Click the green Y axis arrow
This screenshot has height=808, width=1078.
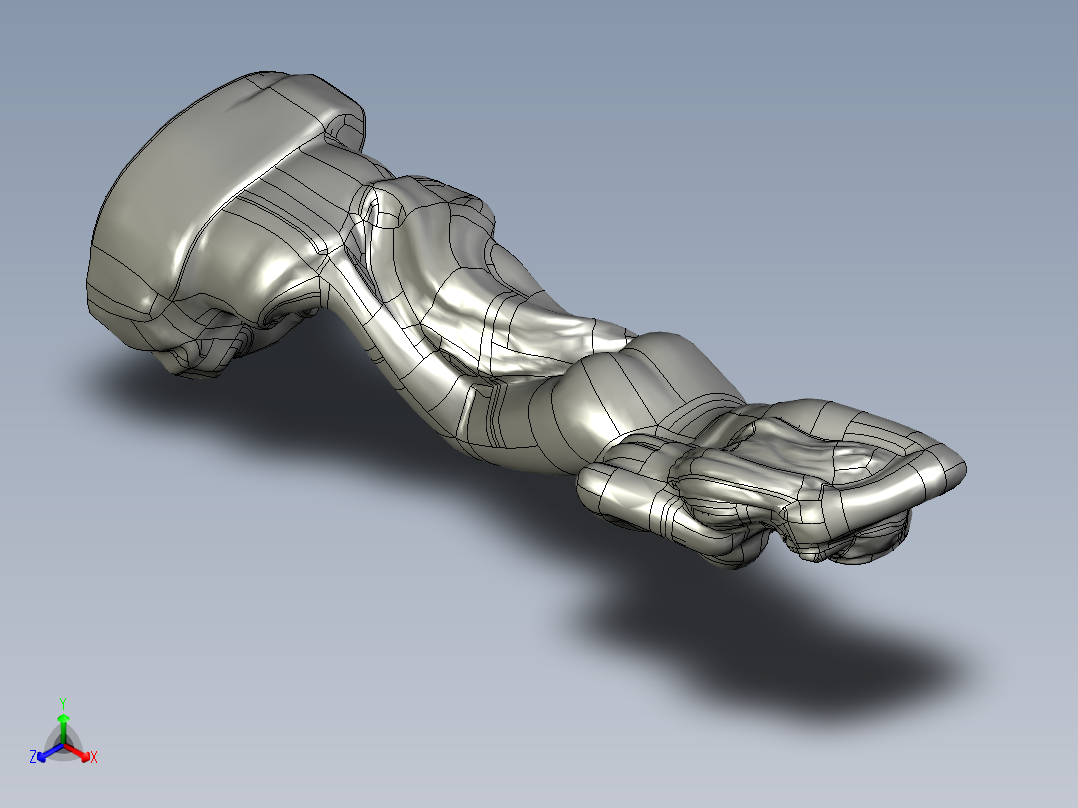pyautogui.click(x=63, y=729)
